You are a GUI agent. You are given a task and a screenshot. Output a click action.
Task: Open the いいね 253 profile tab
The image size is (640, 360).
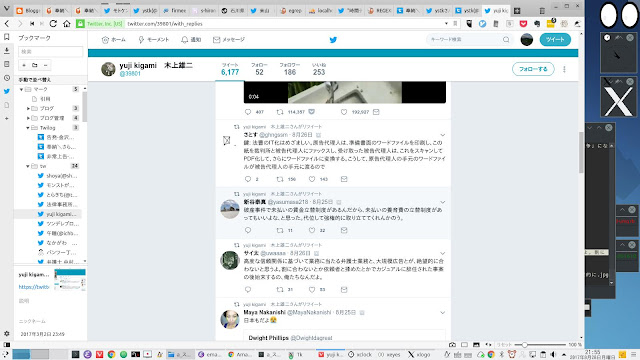(319, 69)
